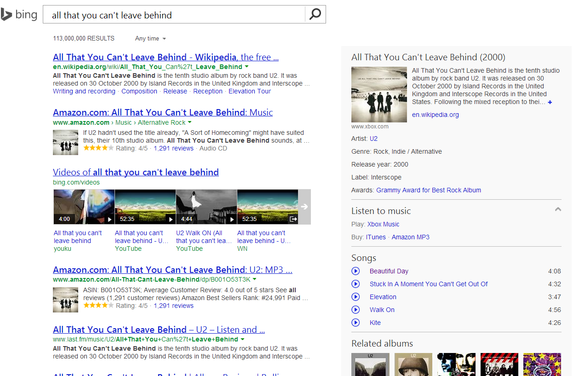The image size is (579, 376).
Task: Open Grammy Award for Best Rock Album link
Action: (428, 191)
